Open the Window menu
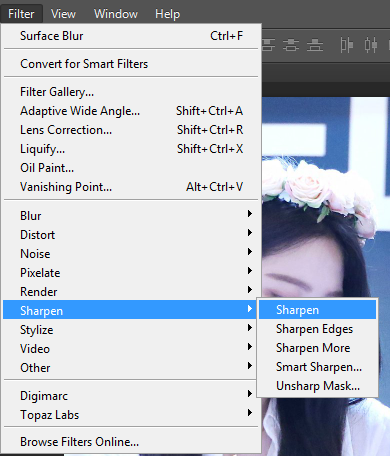Image resolution: width=390 pixels, height=456 pixels. (116, 14)
